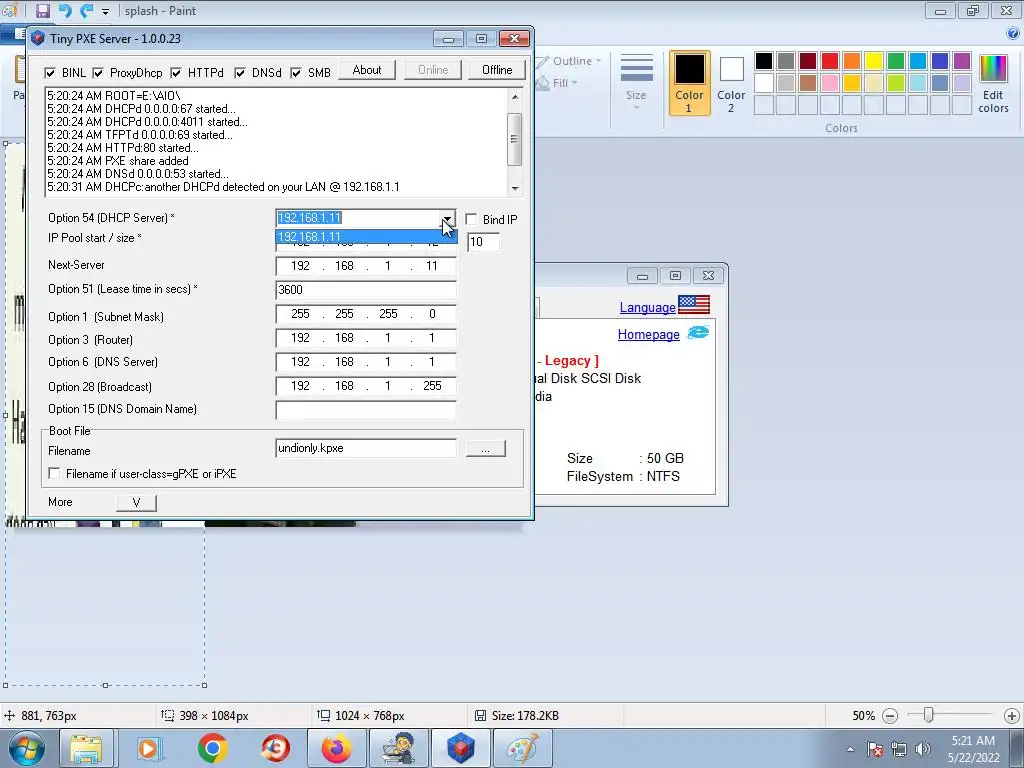
Task: Pick the yellow palette swatch
Action: tap(874, 61)
